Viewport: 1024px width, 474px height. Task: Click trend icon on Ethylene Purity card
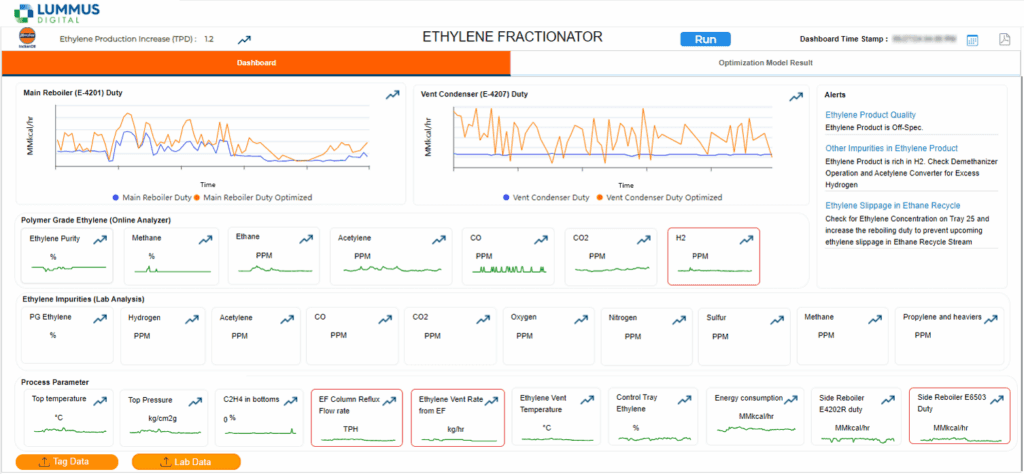pos(100,240)
